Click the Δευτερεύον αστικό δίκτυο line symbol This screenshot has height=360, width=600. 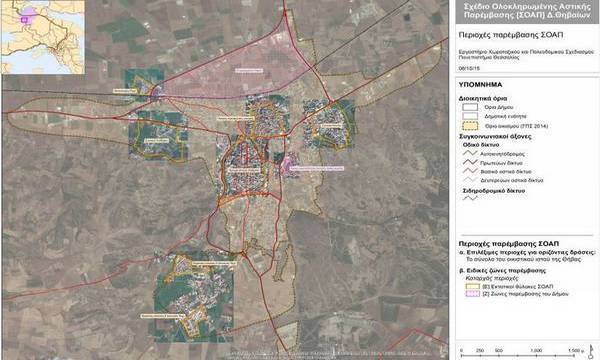click(470, 180)
